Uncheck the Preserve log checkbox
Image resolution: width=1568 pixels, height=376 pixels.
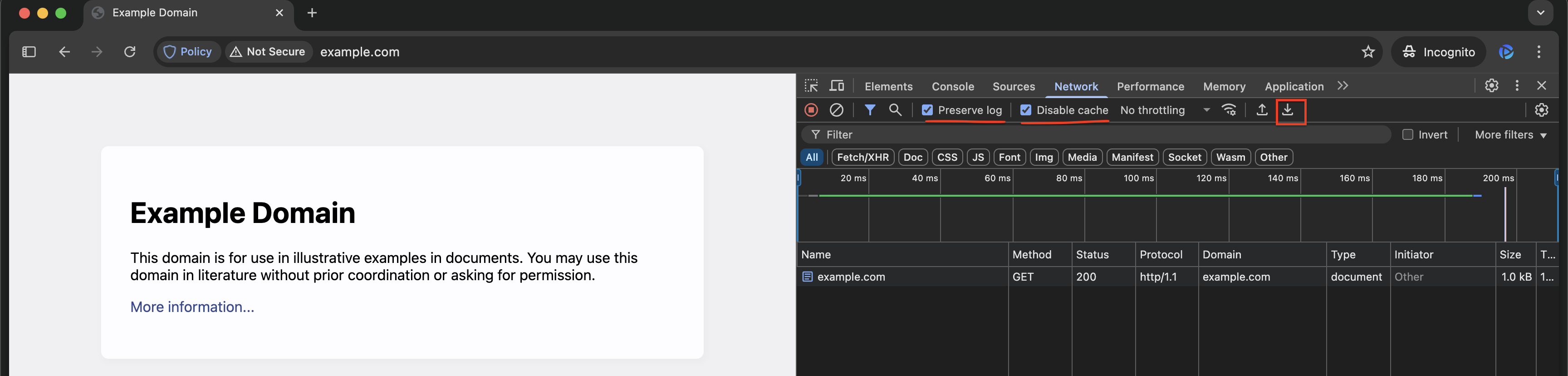click(x=927, y=110)
